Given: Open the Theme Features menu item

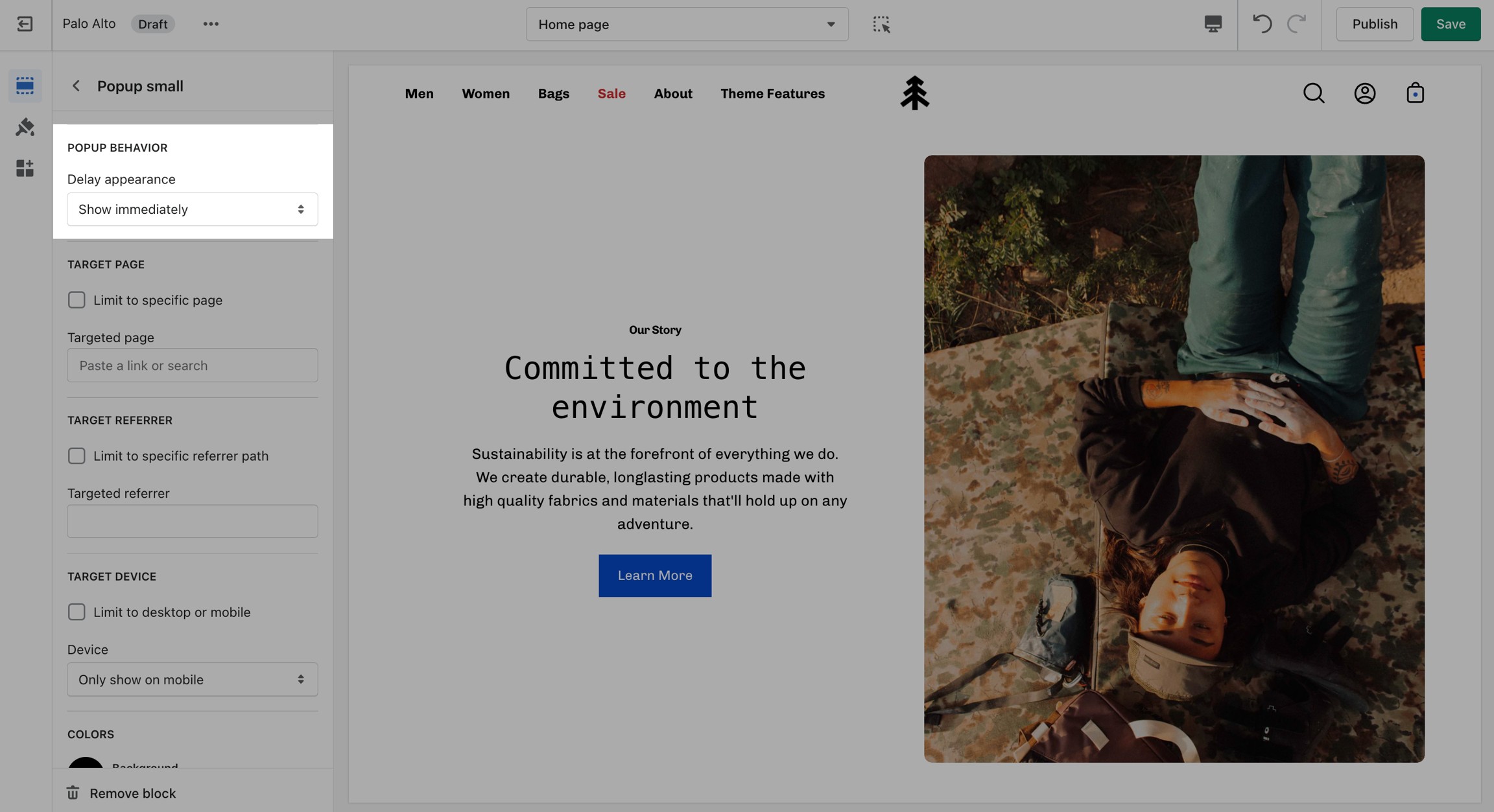Looking at the screenshot, I should (772, 93).
